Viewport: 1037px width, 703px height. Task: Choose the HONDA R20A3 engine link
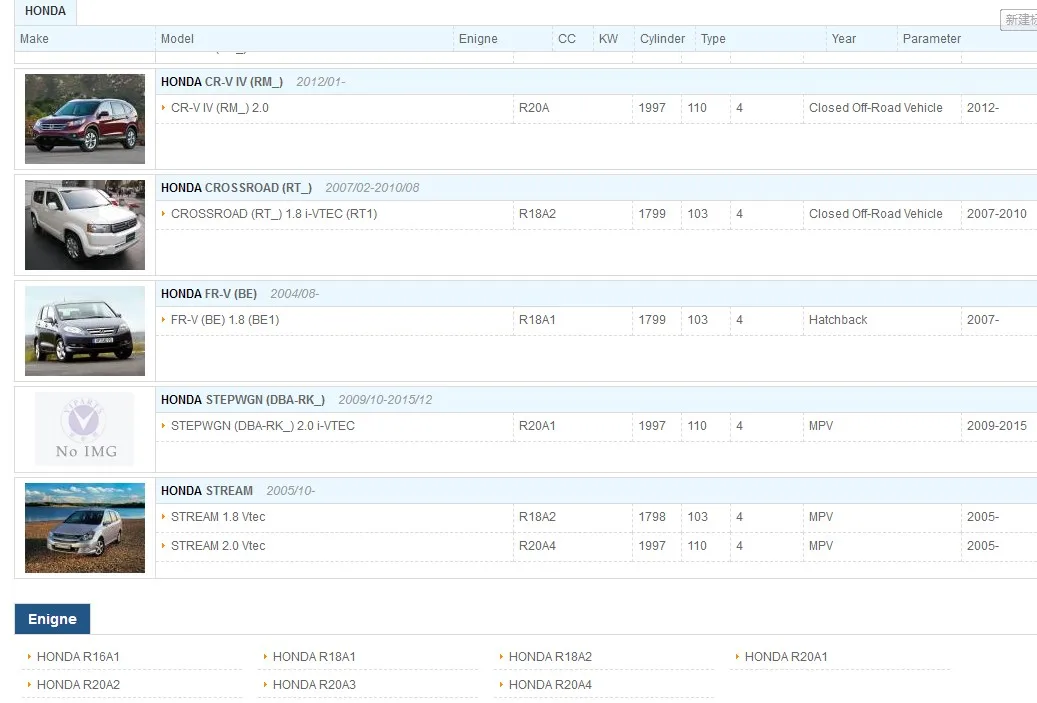[314, 685]
